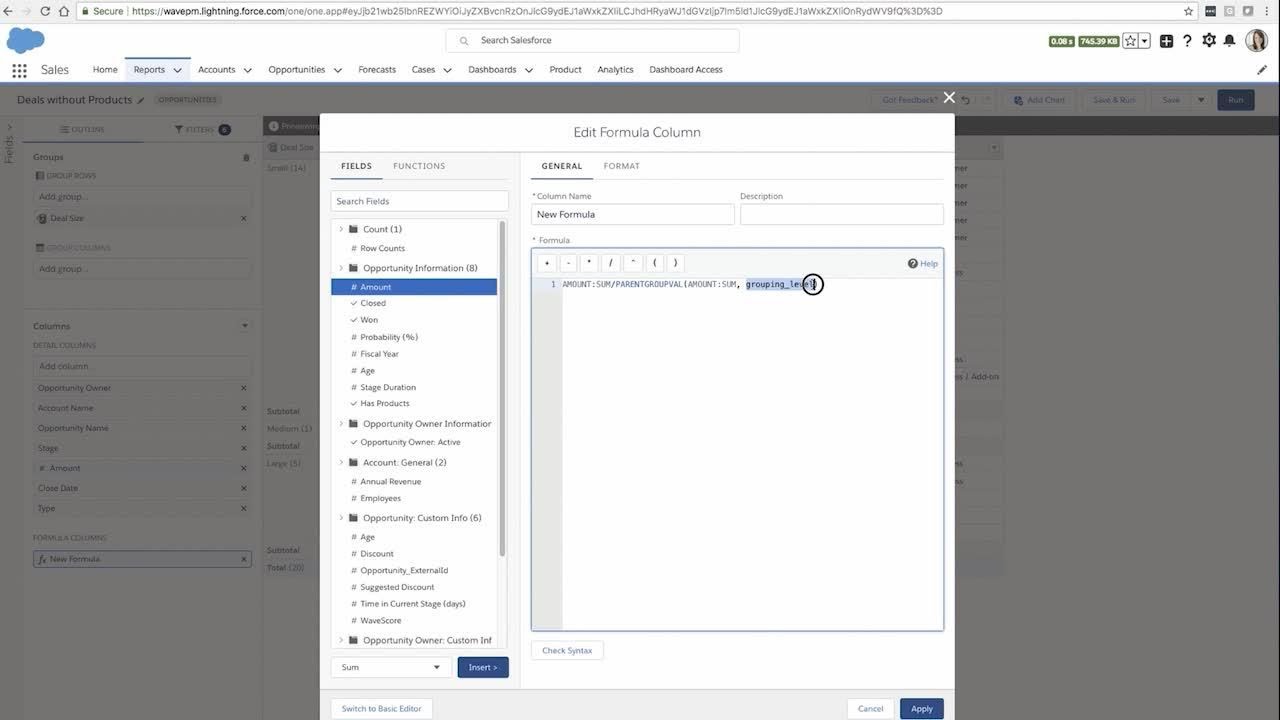Open formula Help link
The height and width of the screenshot is (720, 1280).
click(x=923, y=264)
